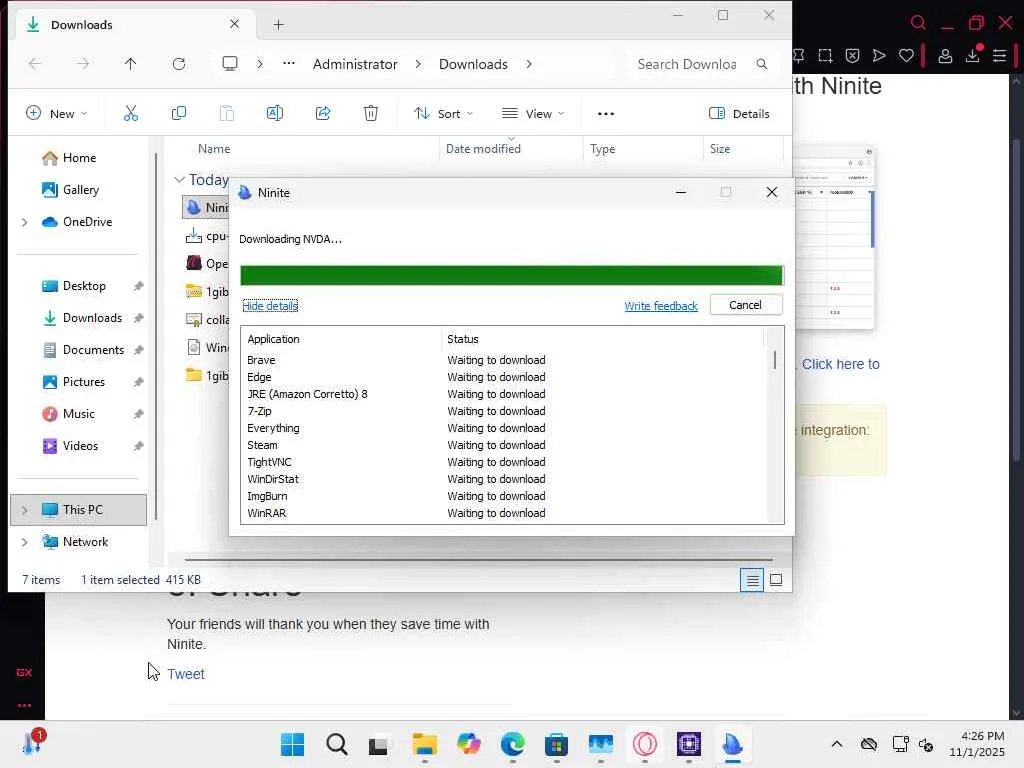Click Administrator breadcrumb in address bar
This screenshot has height=768, width=1024.
[355, 64]
